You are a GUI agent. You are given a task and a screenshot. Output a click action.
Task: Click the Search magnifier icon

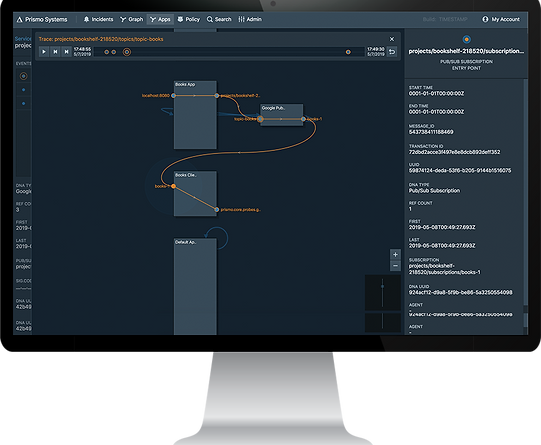(209, 19)
